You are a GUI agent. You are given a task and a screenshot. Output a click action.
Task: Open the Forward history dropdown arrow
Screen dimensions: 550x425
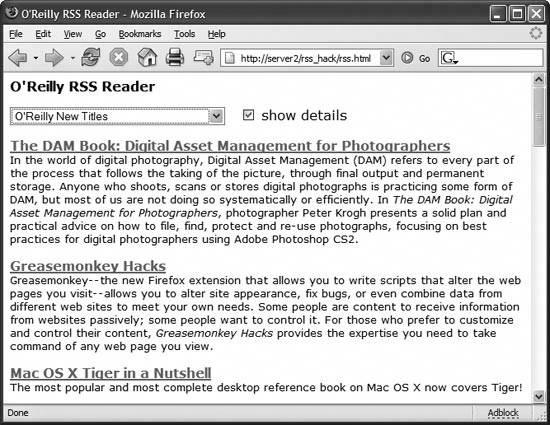[x=72, y=58]
